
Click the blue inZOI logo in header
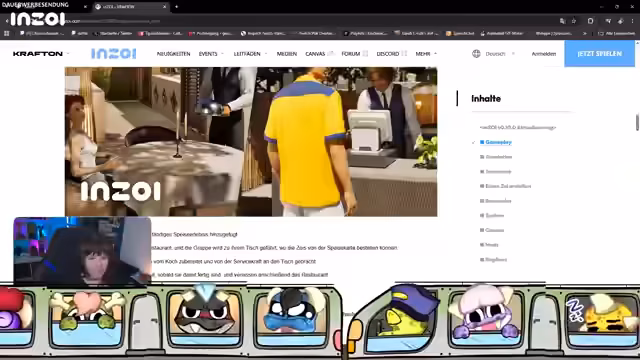click(x=113, y=54)
